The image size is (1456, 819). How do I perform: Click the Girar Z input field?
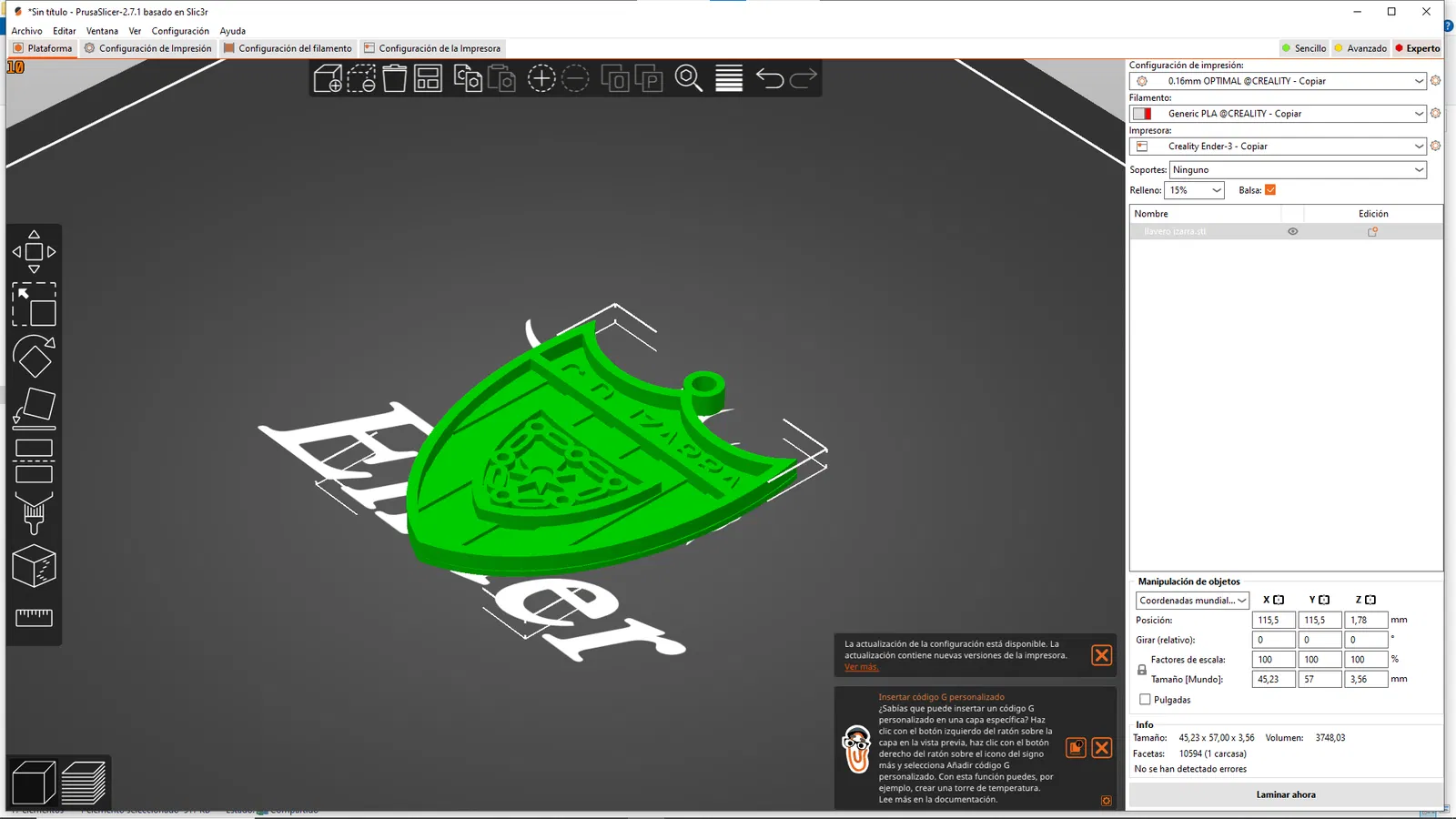(1366, 640)
